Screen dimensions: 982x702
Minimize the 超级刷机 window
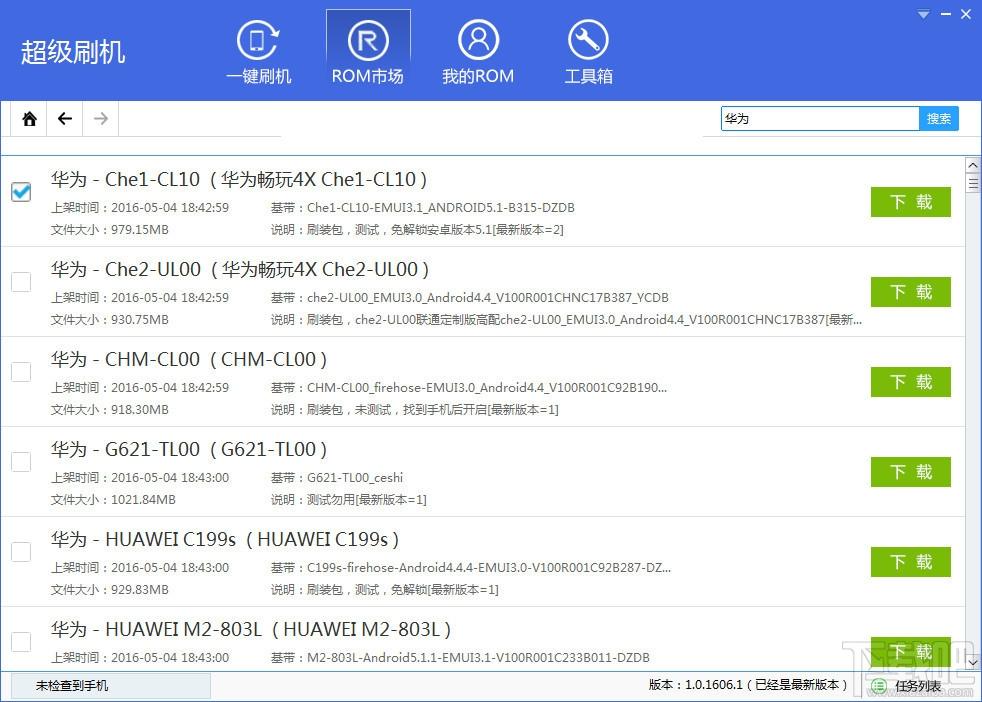pyautogui.click(x=946, y=14)
